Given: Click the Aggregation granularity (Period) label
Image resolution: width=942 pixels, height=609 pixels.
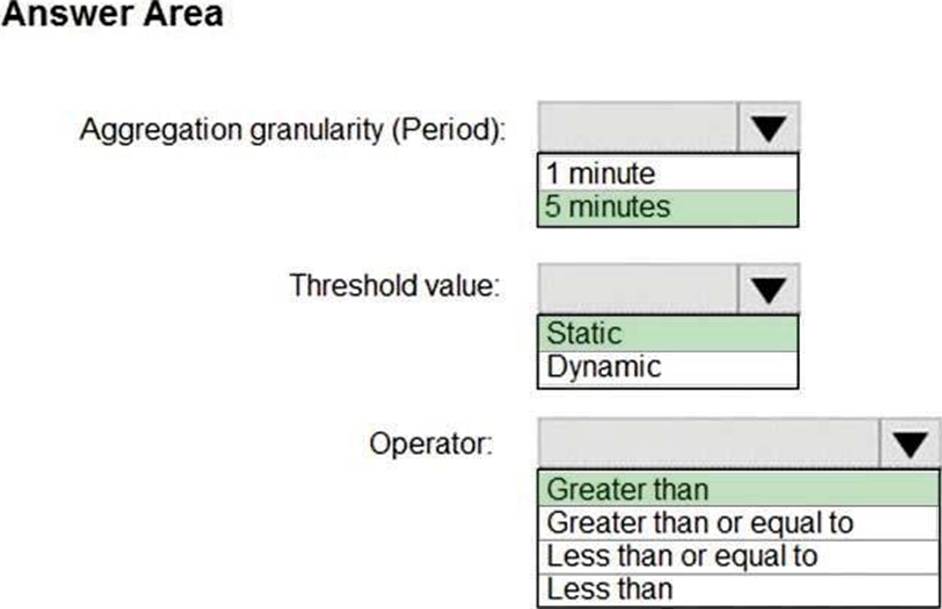Looking at the screenshot, I should coord(292,130).
